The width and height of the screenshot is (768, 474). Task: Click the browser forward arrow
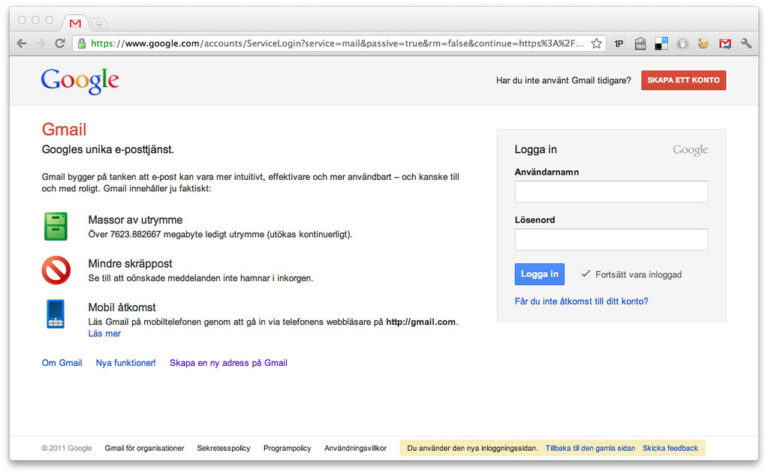(41, 43)
